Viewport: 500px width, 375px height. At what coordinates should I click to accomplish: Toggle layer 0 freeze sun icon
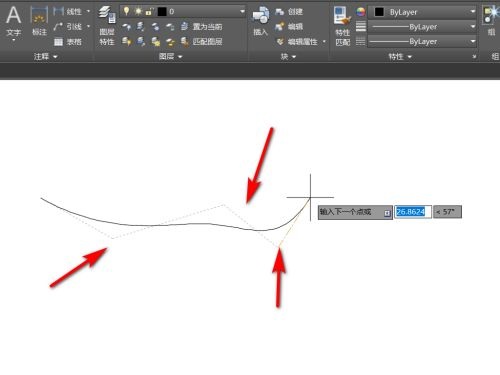(138, 12)
